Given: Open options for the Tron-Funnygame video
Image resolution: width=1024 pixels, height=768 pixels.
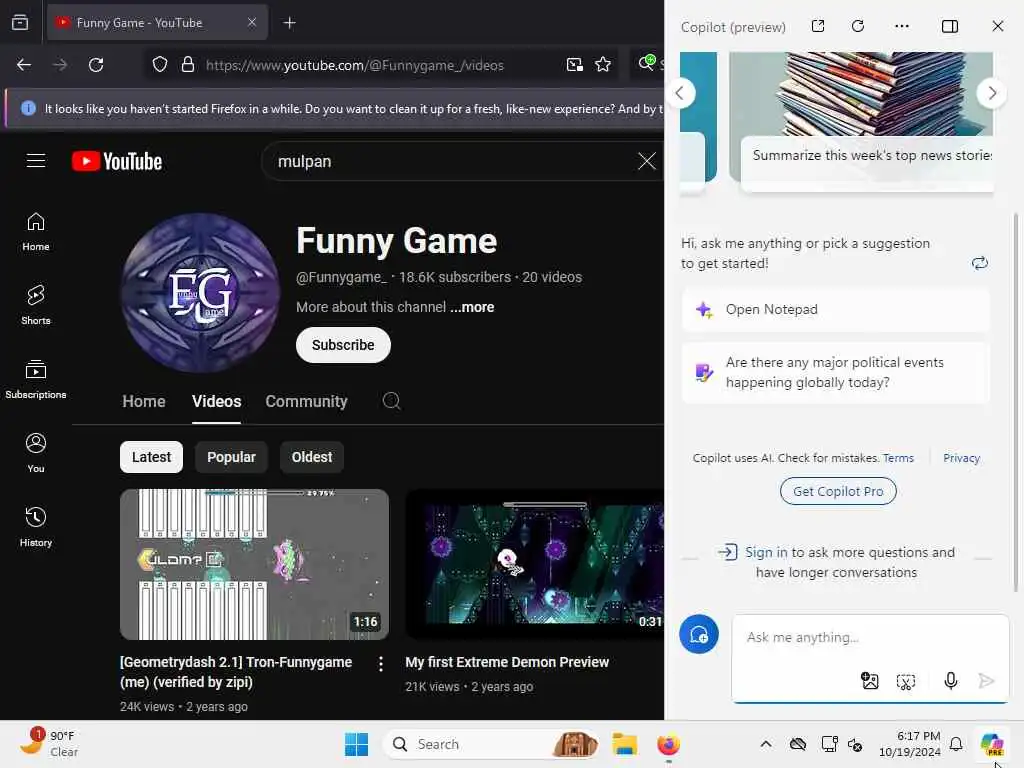Looking at the screenshot, I should click(381, 664).
